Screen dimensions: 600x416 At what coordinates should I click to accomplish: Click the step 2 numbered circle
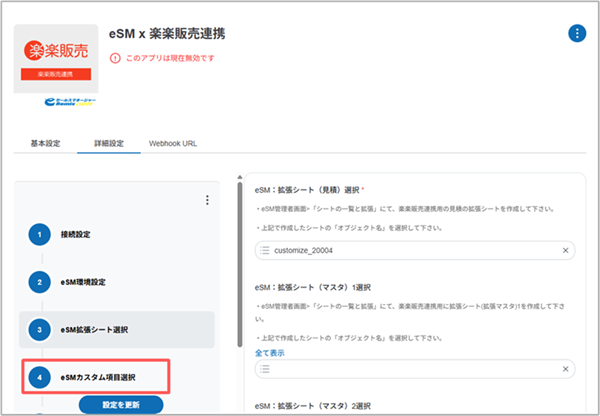pyautogui.click(x=38, y=282)
